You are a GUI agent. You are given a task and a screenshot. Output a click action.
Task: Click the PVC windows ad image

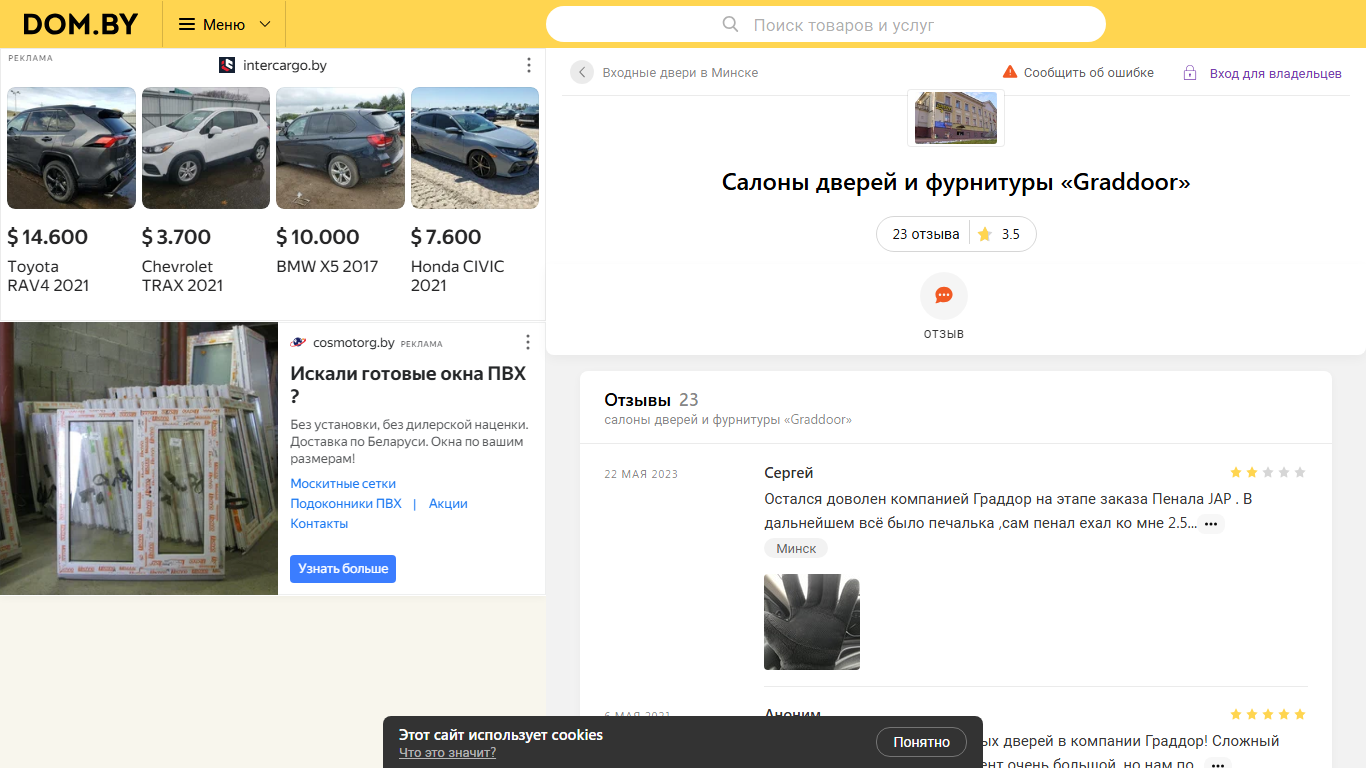[x=139, y=458]
